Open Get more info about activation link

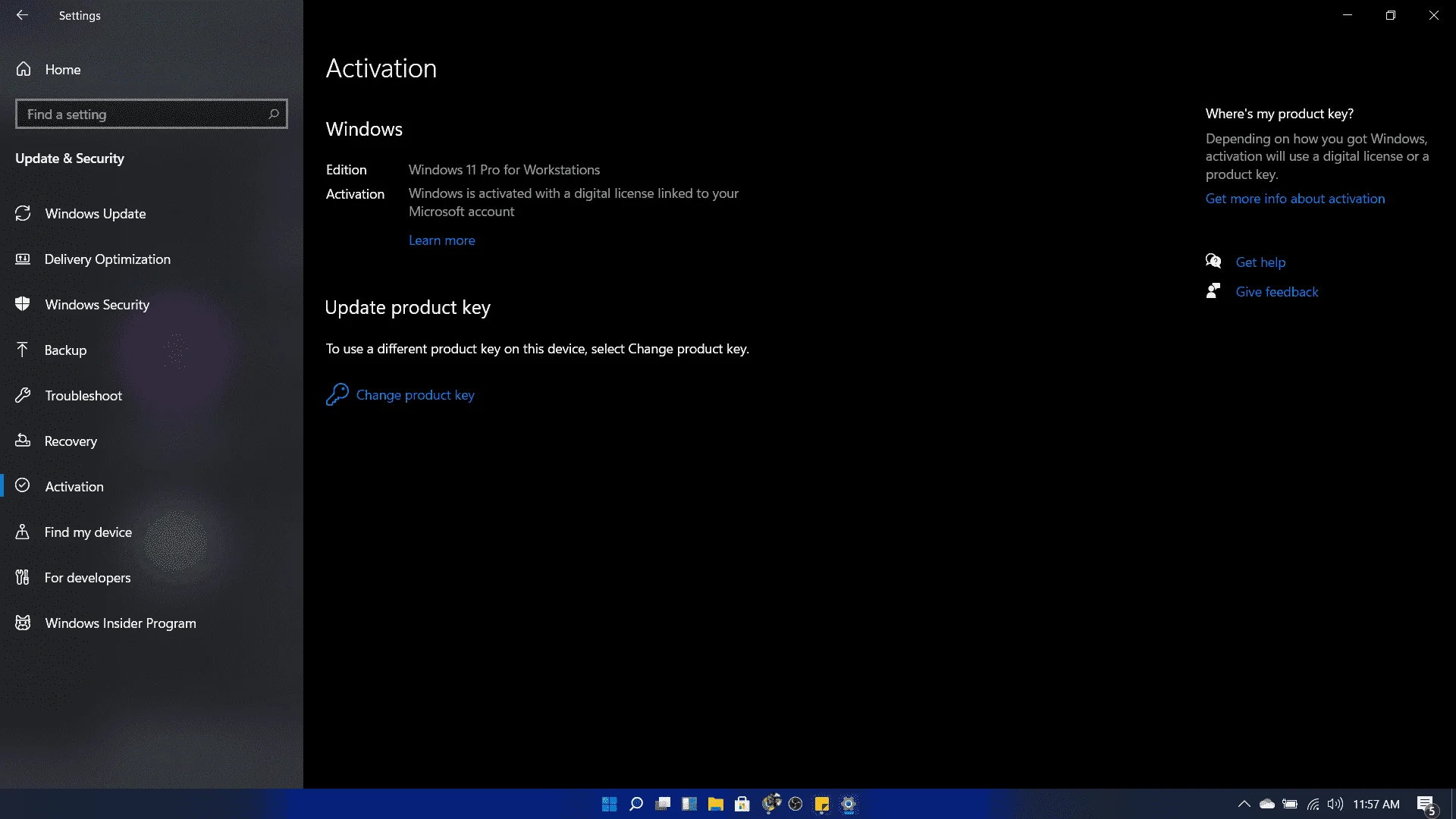click(1295, 199)
